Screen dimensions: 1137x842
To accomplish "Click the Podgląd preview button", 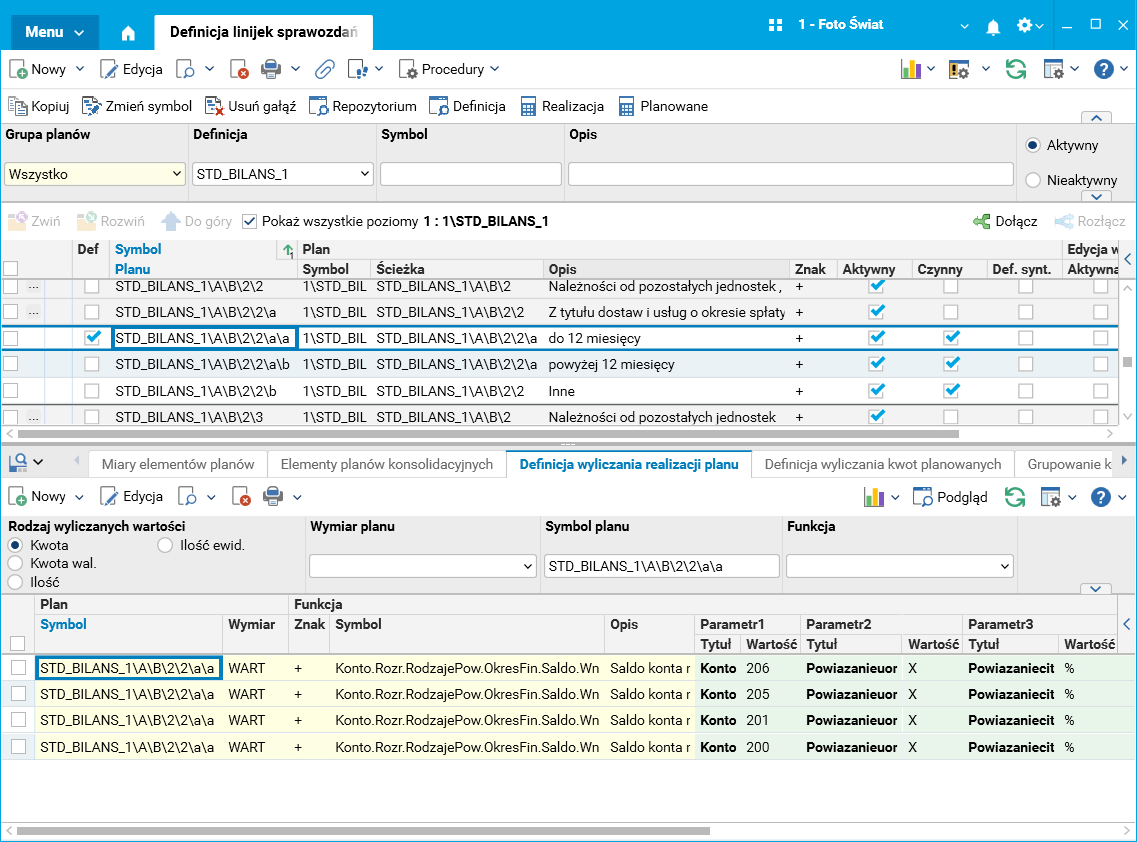I will [x=951, y=496].
